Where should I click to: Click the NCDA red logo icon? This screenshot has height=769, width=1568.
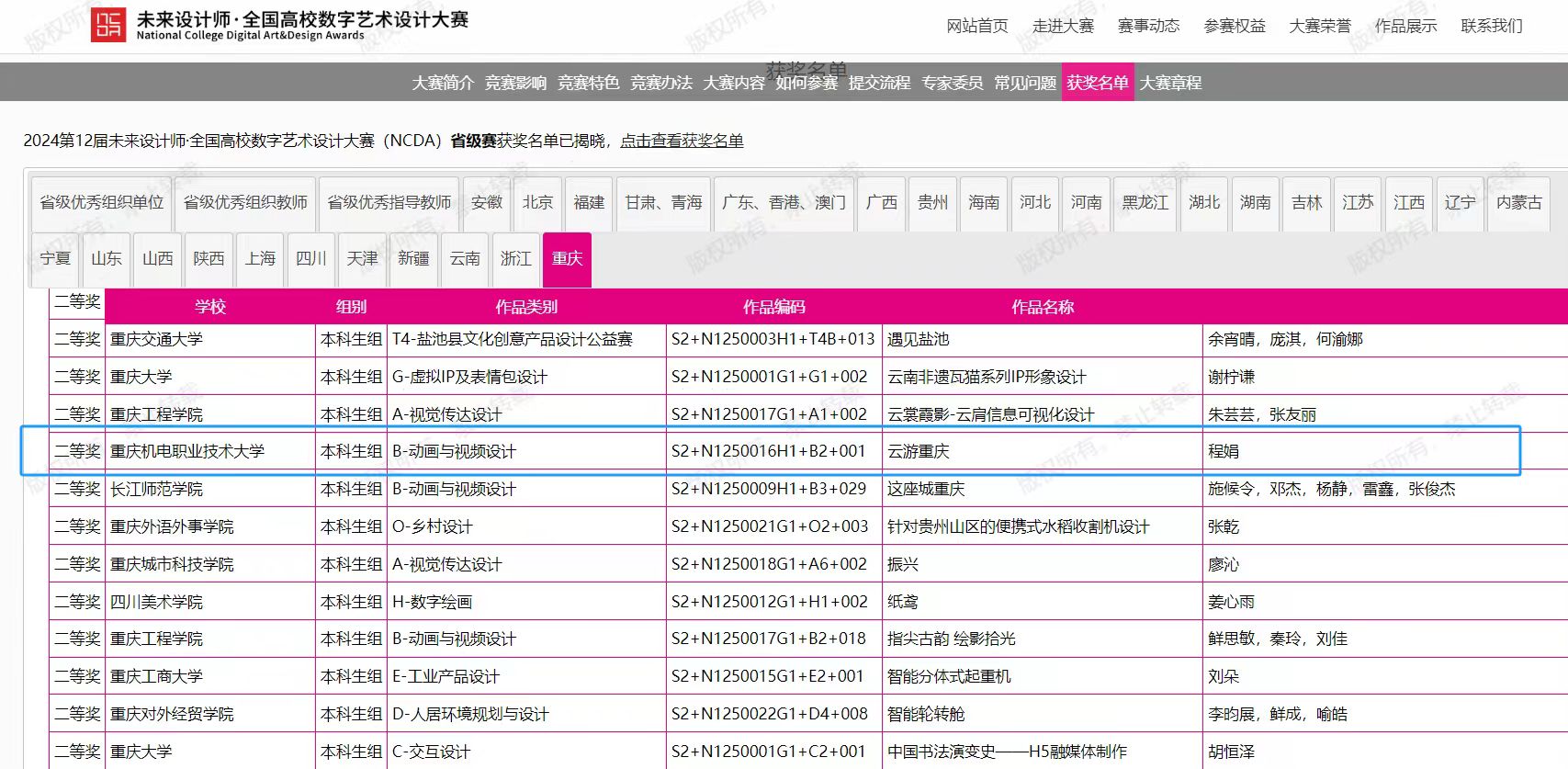[x=108, y=25]
